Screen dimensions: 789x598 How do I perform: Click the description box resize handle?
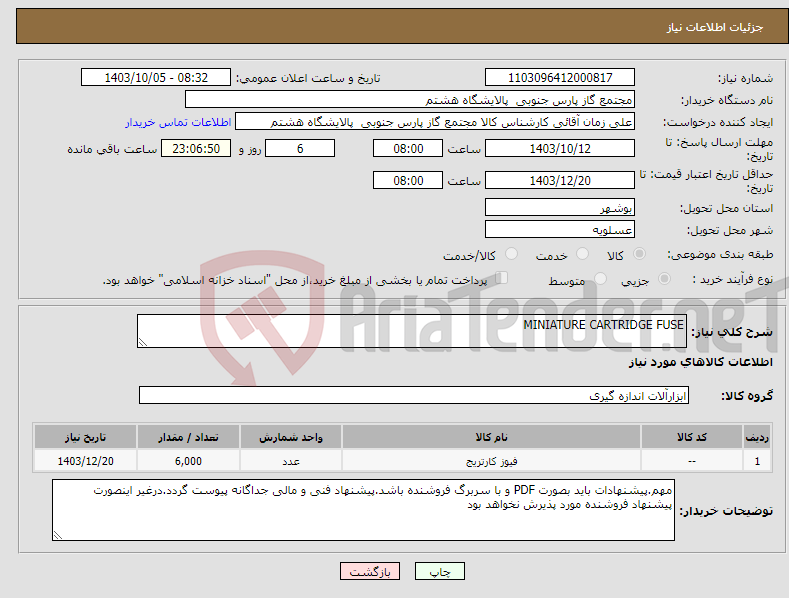[x=143, y=342]
